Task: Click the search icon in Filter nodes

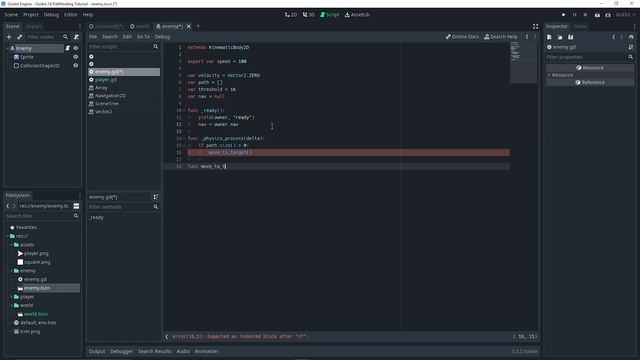Action: (x=65, y=37)
